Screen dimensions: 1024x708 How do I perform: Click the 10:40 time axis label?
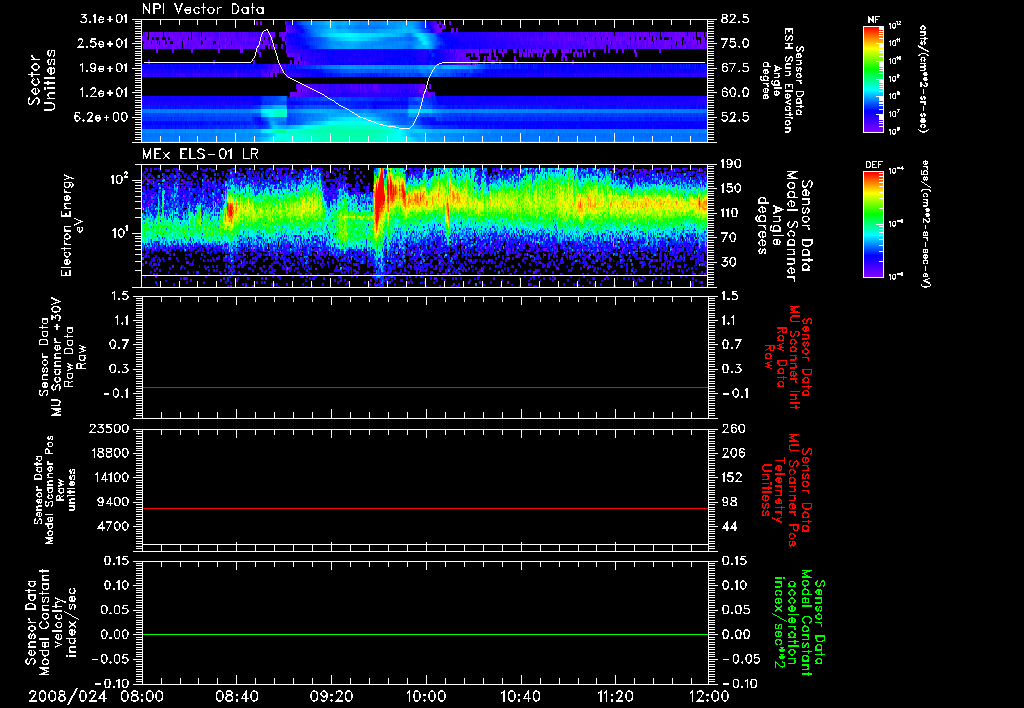[x=520, y=697]
